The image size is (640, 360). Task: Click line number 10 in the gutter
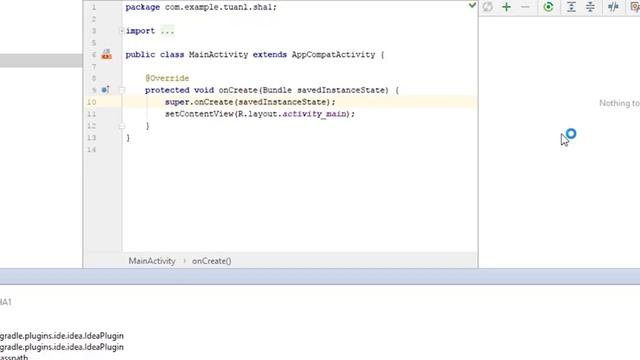coord(92,102)
